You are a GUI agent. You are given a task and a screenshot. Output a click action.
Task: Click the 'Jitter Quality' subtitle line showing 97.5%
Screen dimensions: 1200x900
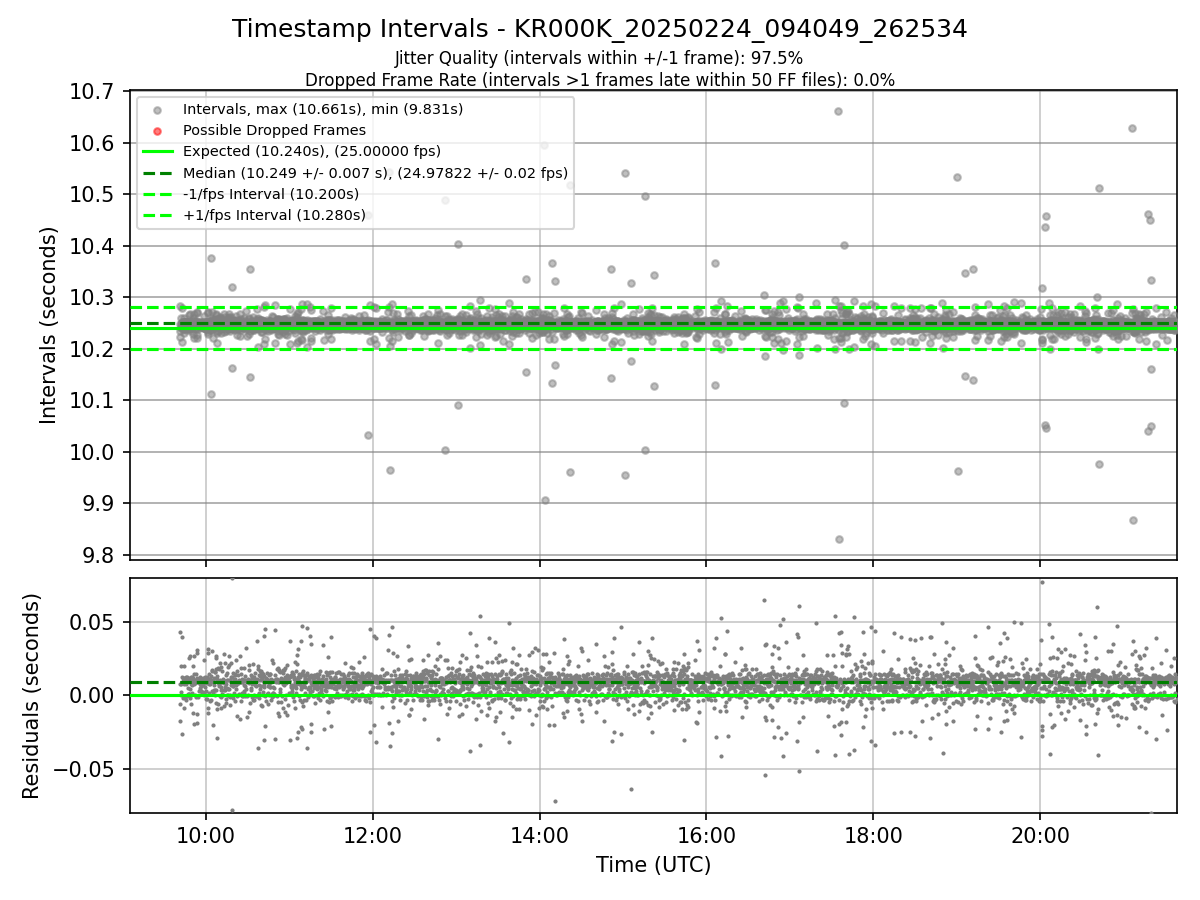pos(600,58)
